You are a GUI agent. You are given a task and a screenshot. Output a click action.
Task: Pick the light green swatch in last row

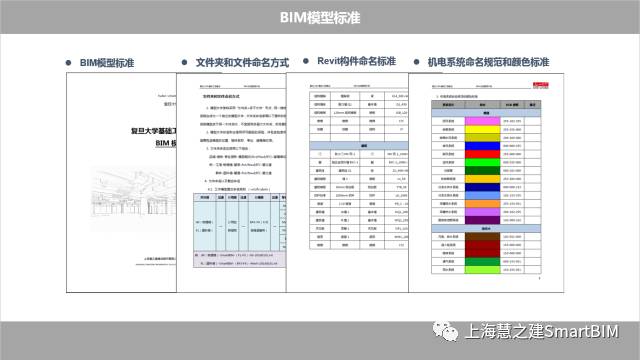tap(482, 270)
